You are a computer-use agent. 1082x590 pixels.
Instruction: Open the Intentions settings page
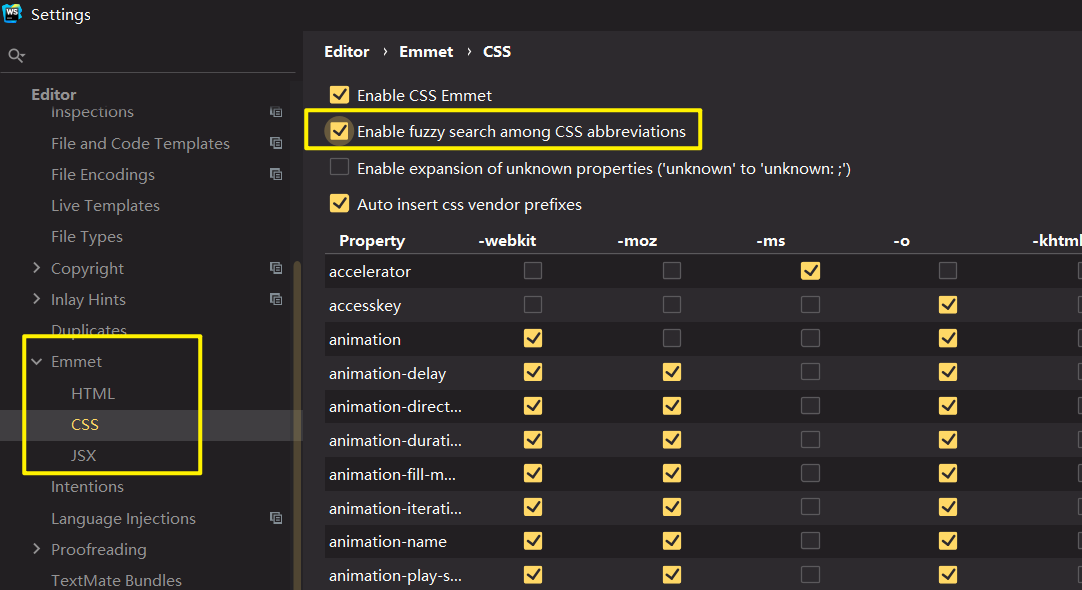point(87,486)
